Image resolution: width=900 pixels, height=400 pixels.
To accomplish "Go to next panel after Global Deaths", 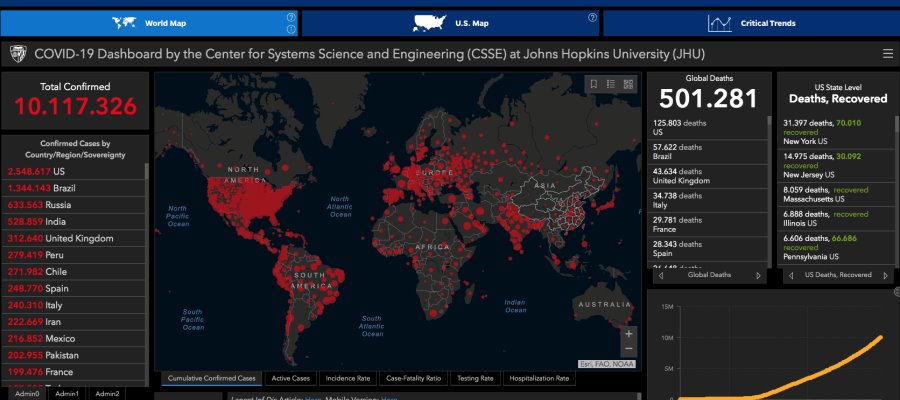I will [x=758, y=275].
